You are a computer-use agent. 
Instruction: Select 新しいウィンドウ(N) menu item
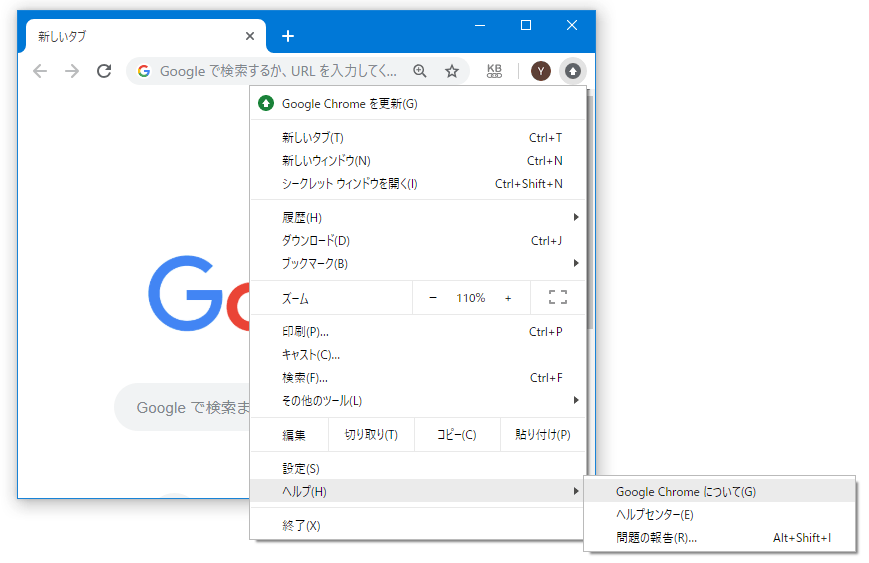click(x=418, y=161)
